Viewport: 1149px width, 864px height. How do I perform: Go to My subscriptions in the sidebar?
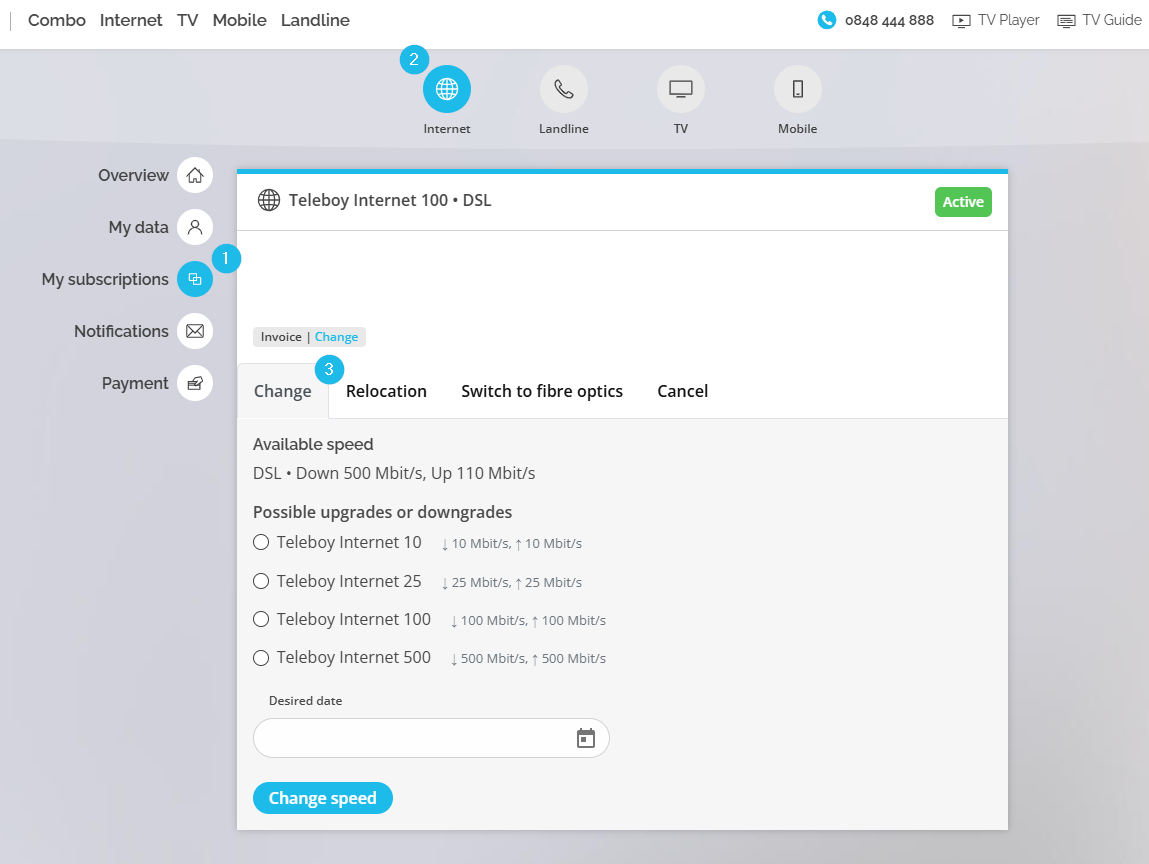coord(105,279)
